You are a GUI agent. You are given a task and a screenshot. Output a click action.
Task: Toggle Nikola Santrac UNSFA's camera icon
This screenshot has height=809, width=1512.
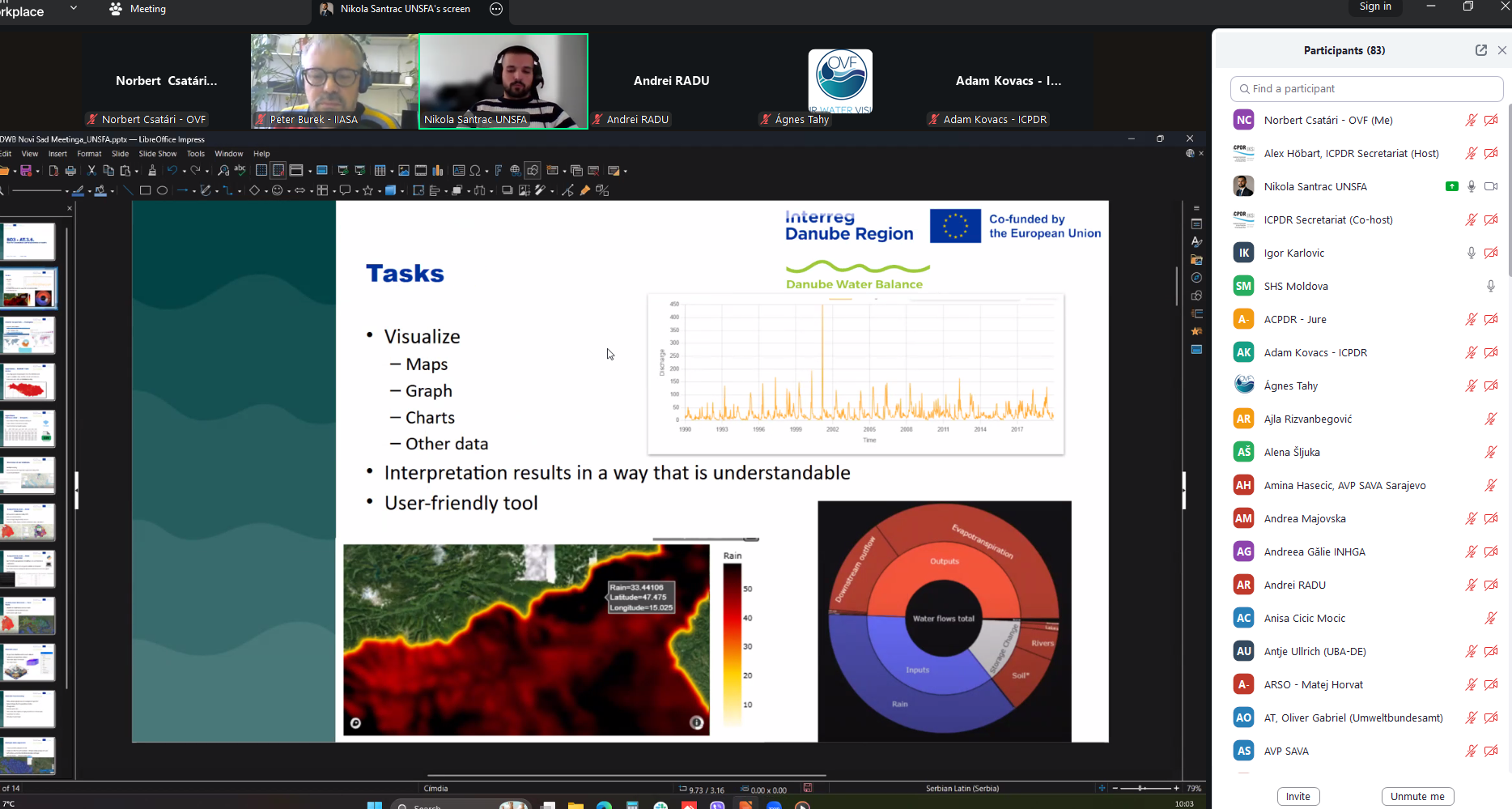pyautogui.click(x=1490, y=186)
